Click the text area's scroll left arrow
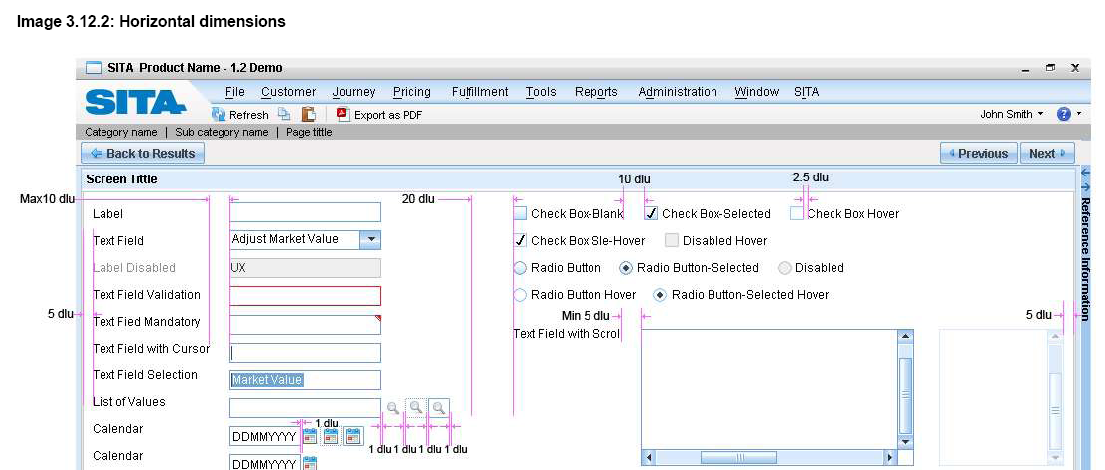The image size is (1105, 470). tap(649, 457)
